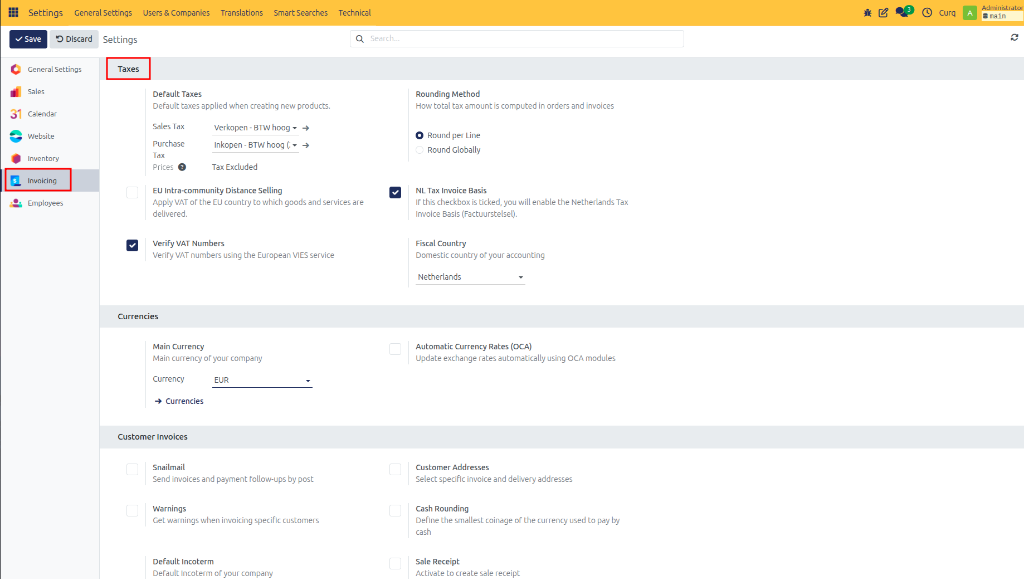Click the refresh icon at top right
The image size is (1024, 579).
pos(1014,38)
